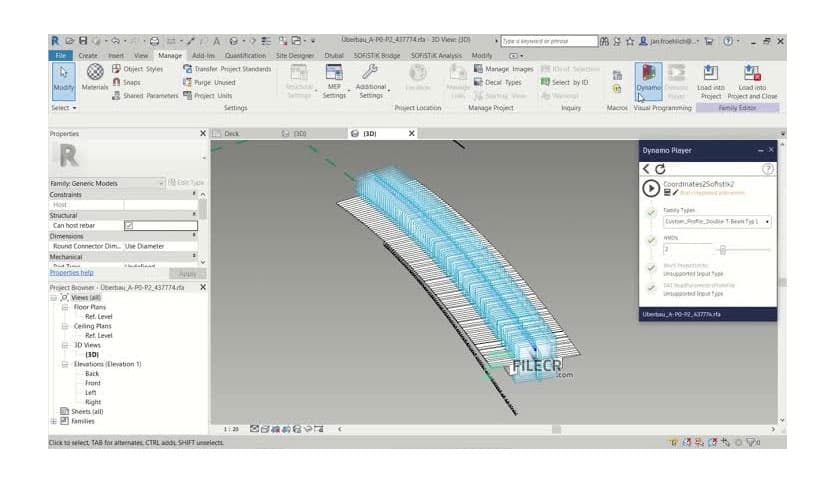The height and width of the screenshot is (484, 836).
Task: Click the Open folder icon in quick access toolbar
Action: 69,41
